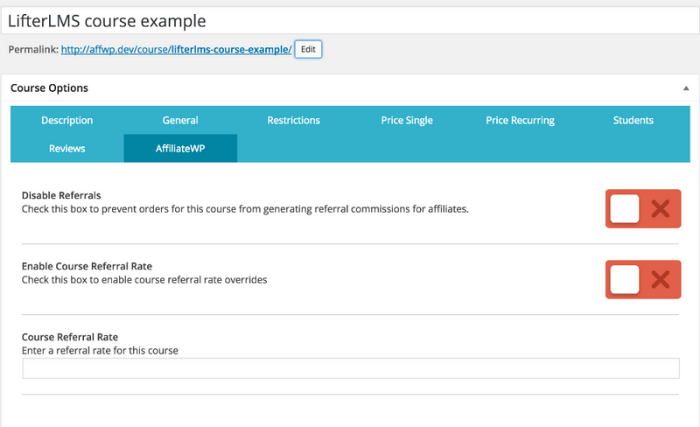Click the Edit permalink button
700x427 pixels.
click(x=308, y=48)
